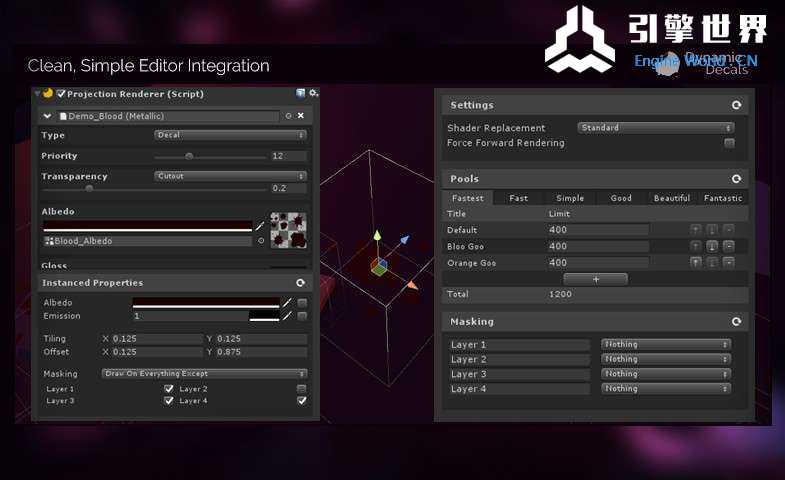Remove Demo_Blood projection with the X icon

[x=301, y=116]
